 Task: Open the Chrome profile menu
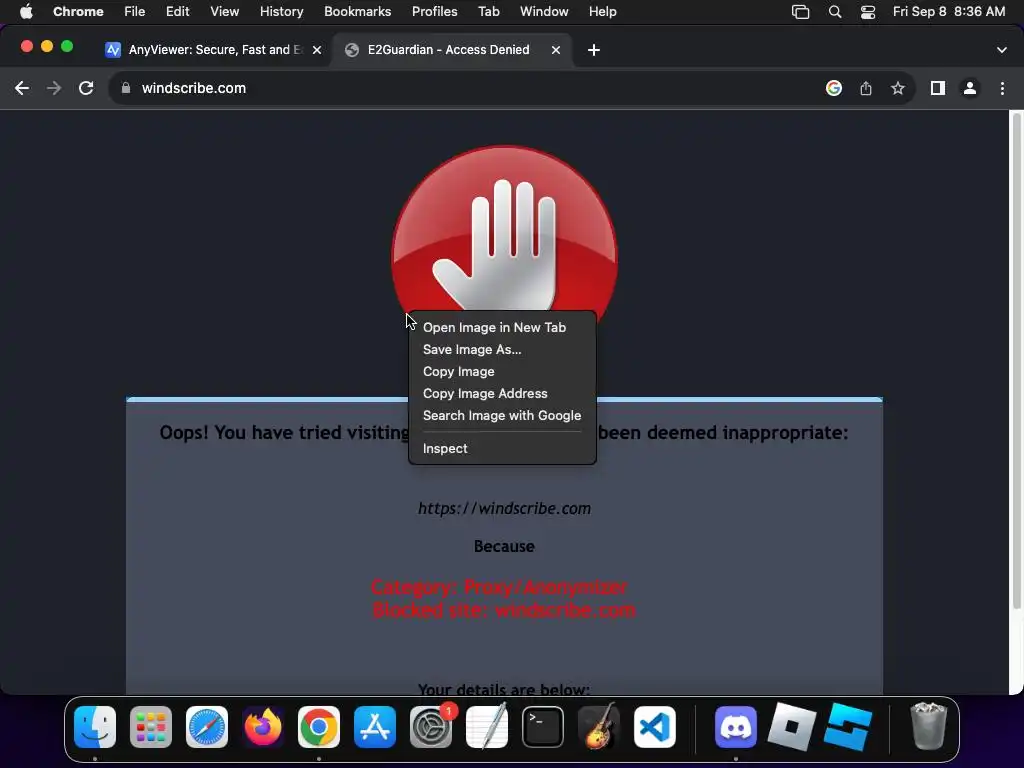(970, 88)
